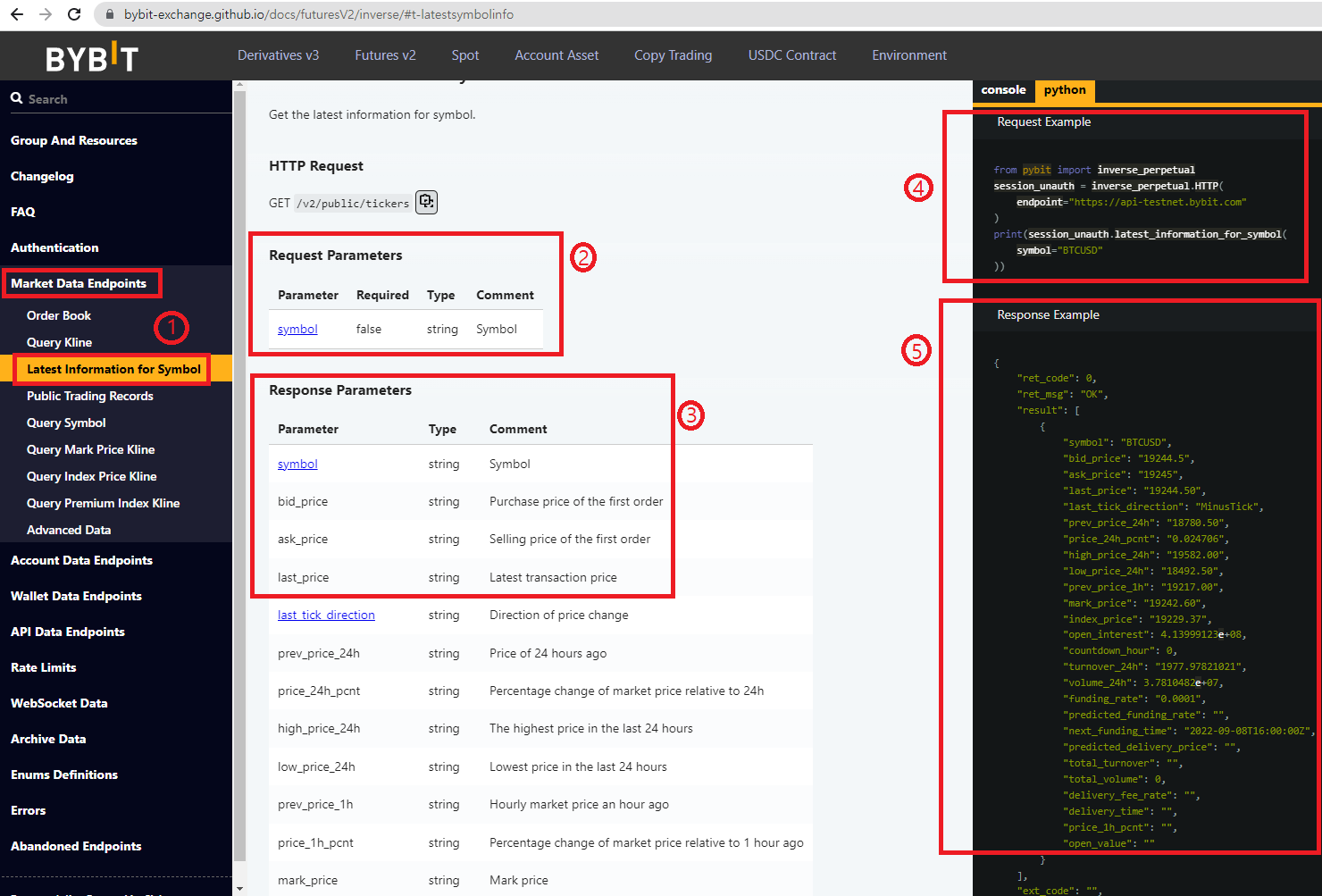1322x896 pixels.
Task: Open the Abandoned Endpoints section
Action: (x=76, y=846)
